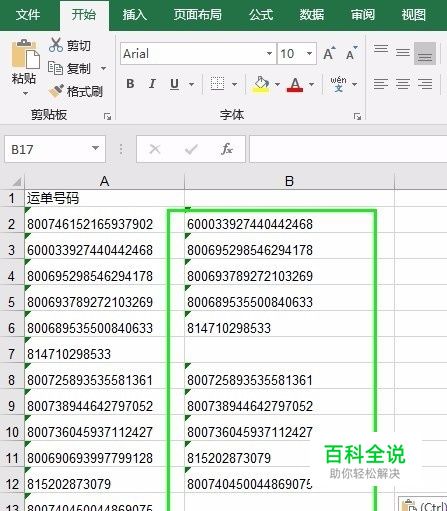This screenshot has height=511, width=447.
Task: Expand fill color dropdown arrow
Action: (277, 84)
